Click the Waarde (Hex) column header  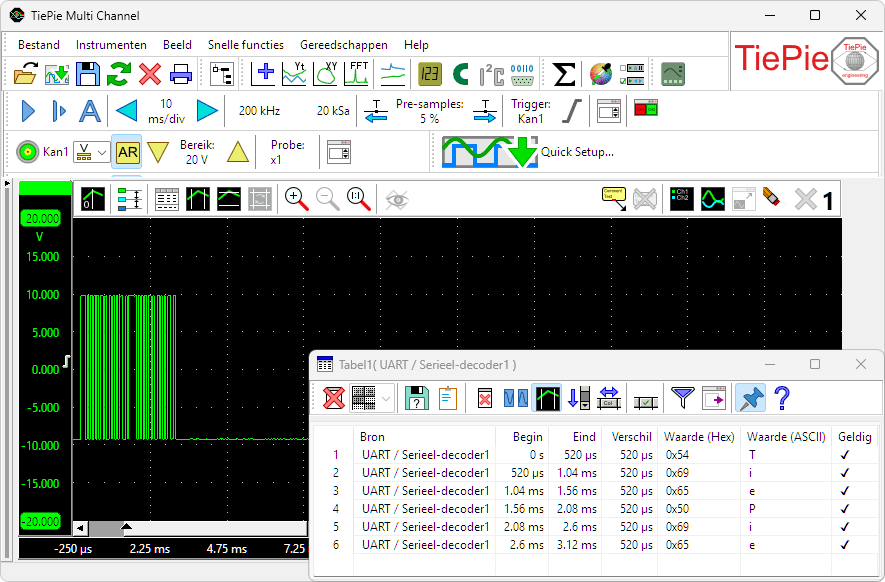click(699, 437)
